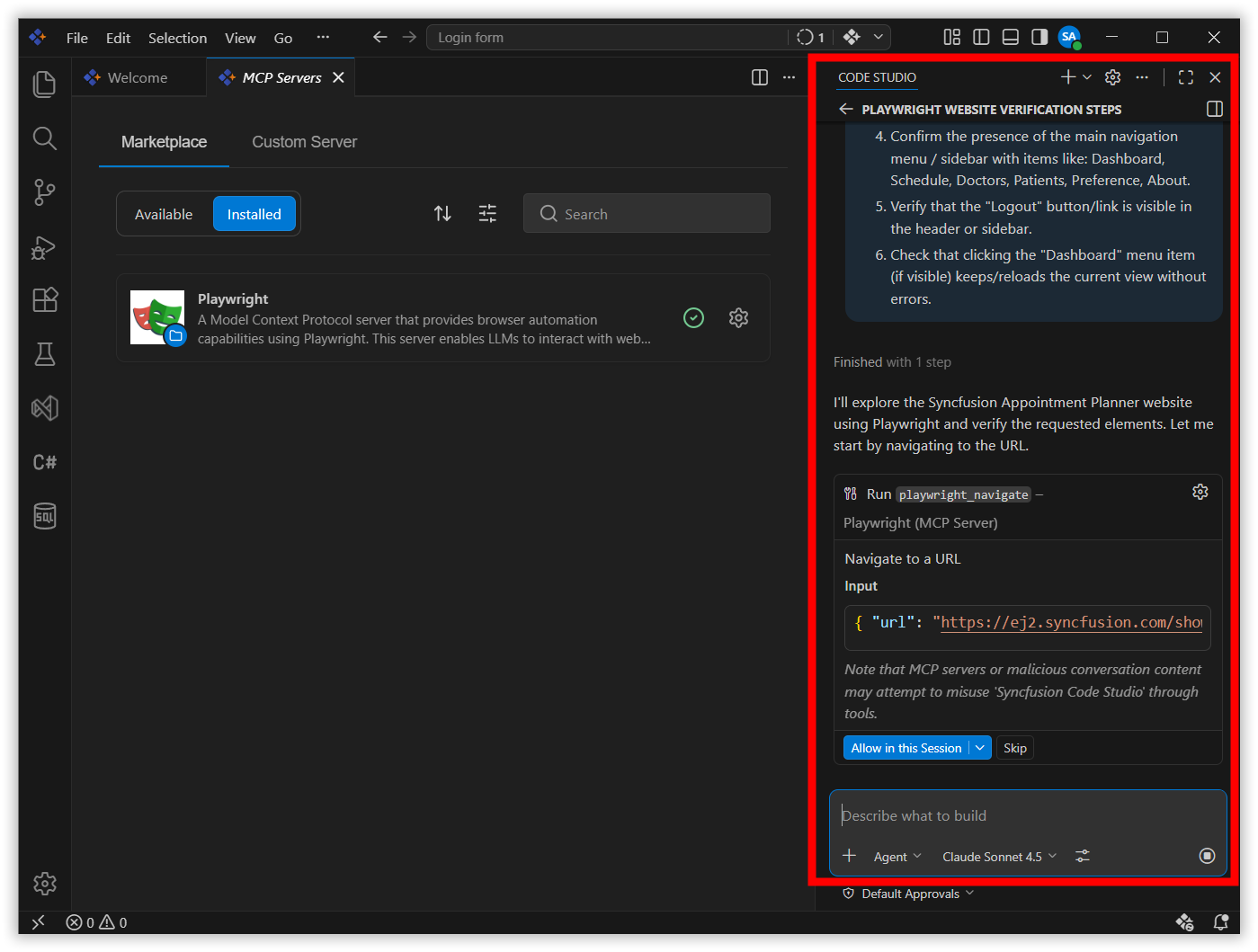Open the Manage gear in activity bar
This screenshot has height=952, width=1258.
44,884
